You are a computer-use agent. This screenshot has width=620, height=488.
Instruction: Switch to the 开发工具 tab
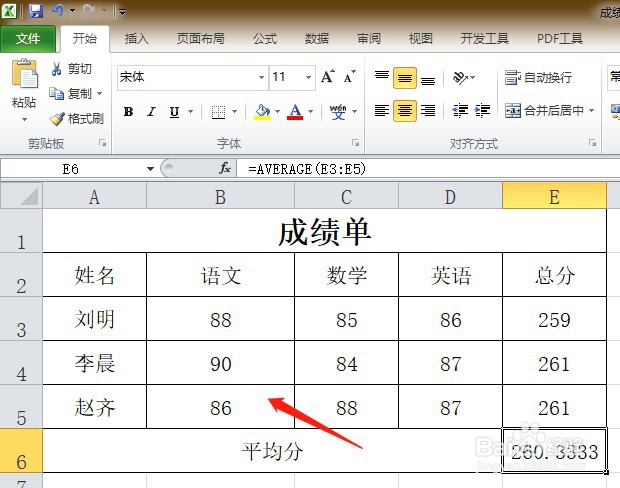pos(484,38)
